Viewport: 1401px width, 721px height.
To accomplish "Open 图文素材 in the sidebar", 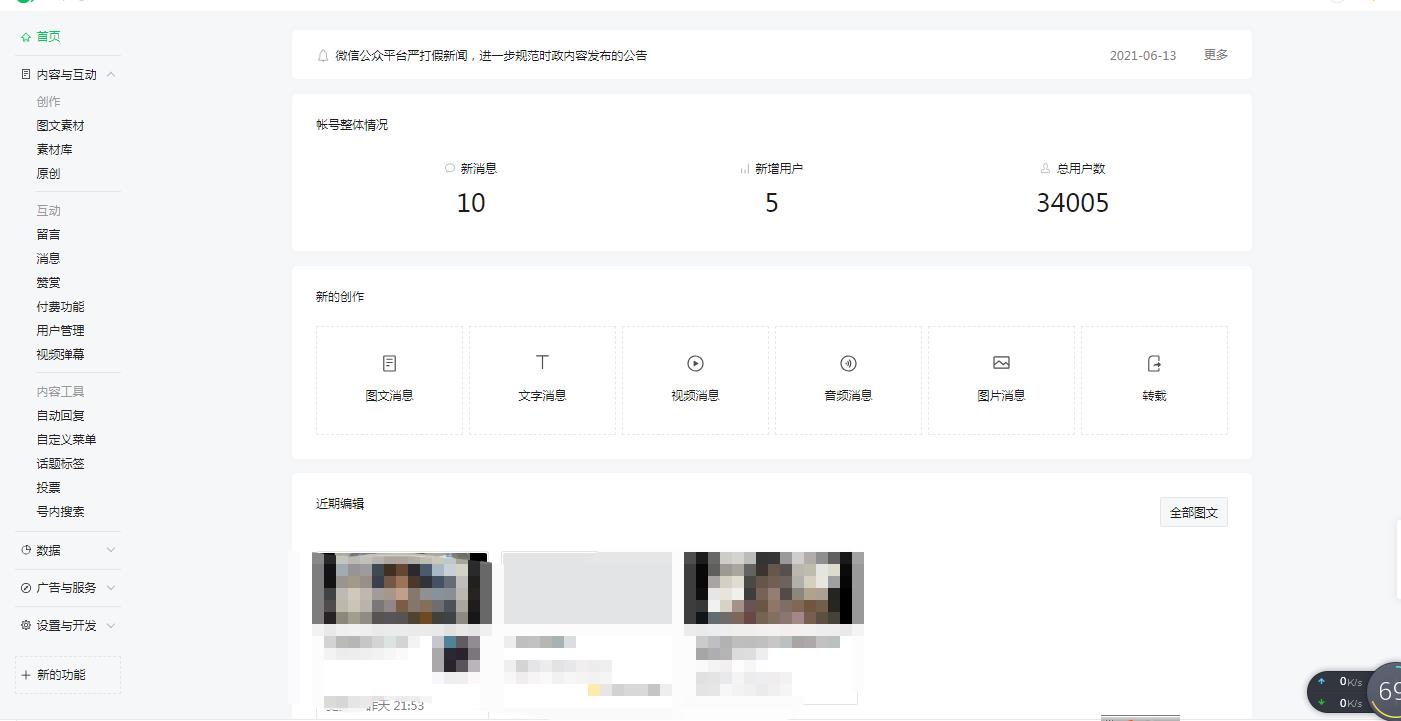I will (61, 126).
